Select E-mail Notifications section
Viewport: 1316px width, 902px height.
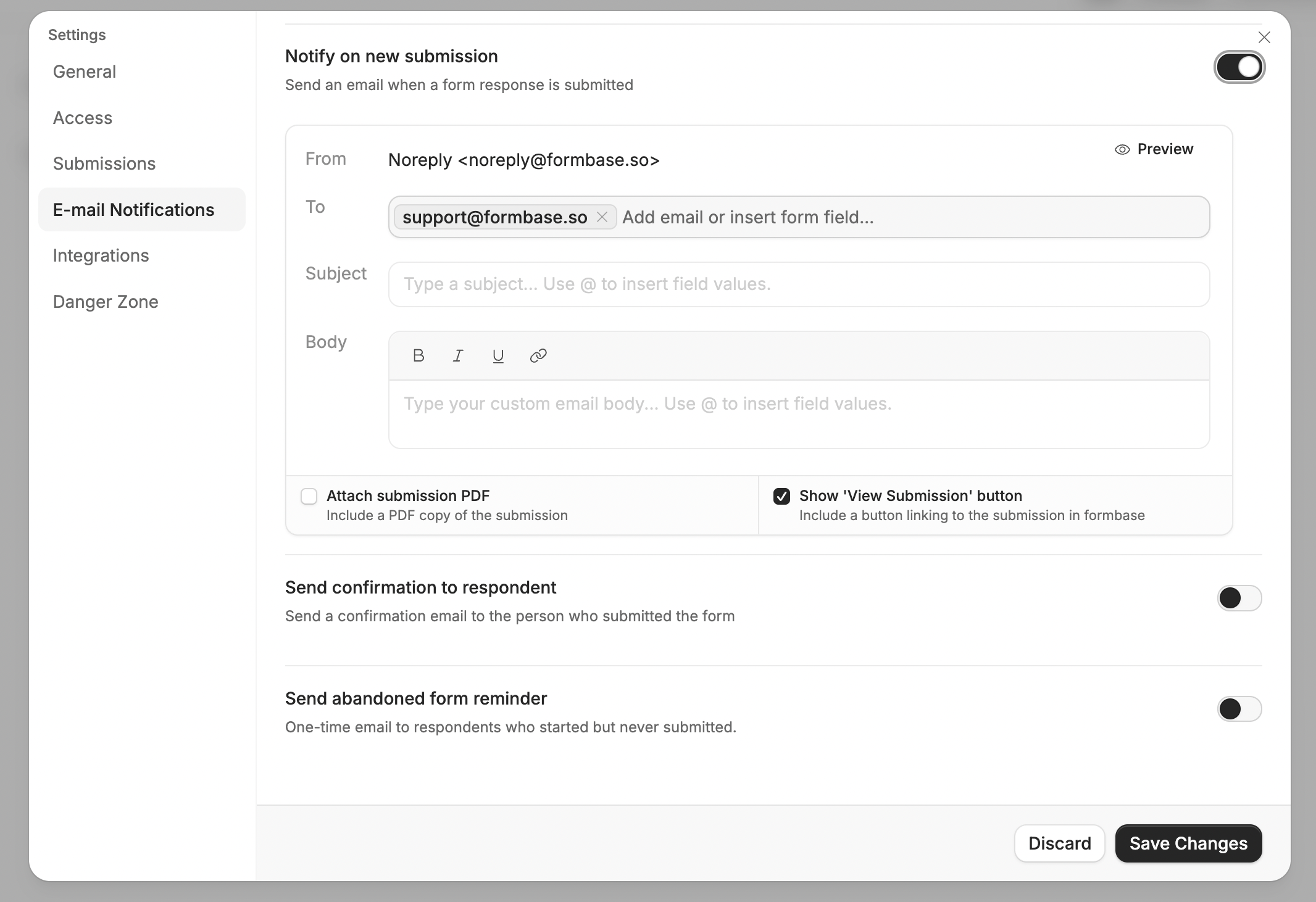click(142, 210)
